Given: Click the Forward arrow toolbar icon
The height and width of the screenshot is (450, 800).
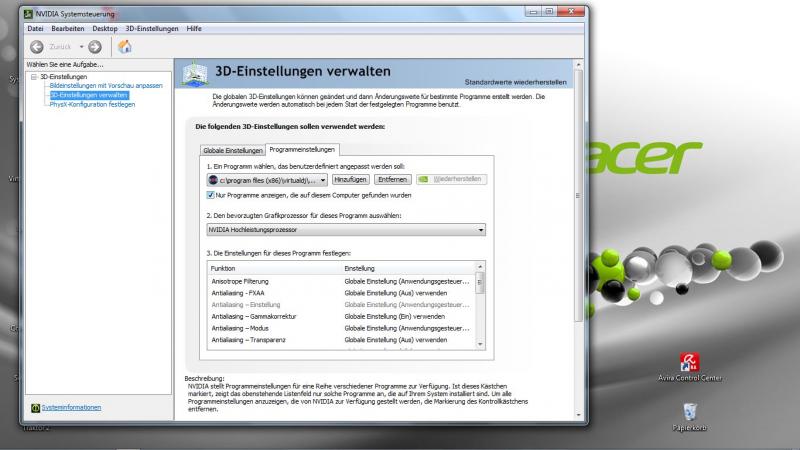Looking at the screenshot, I should 95,47.
